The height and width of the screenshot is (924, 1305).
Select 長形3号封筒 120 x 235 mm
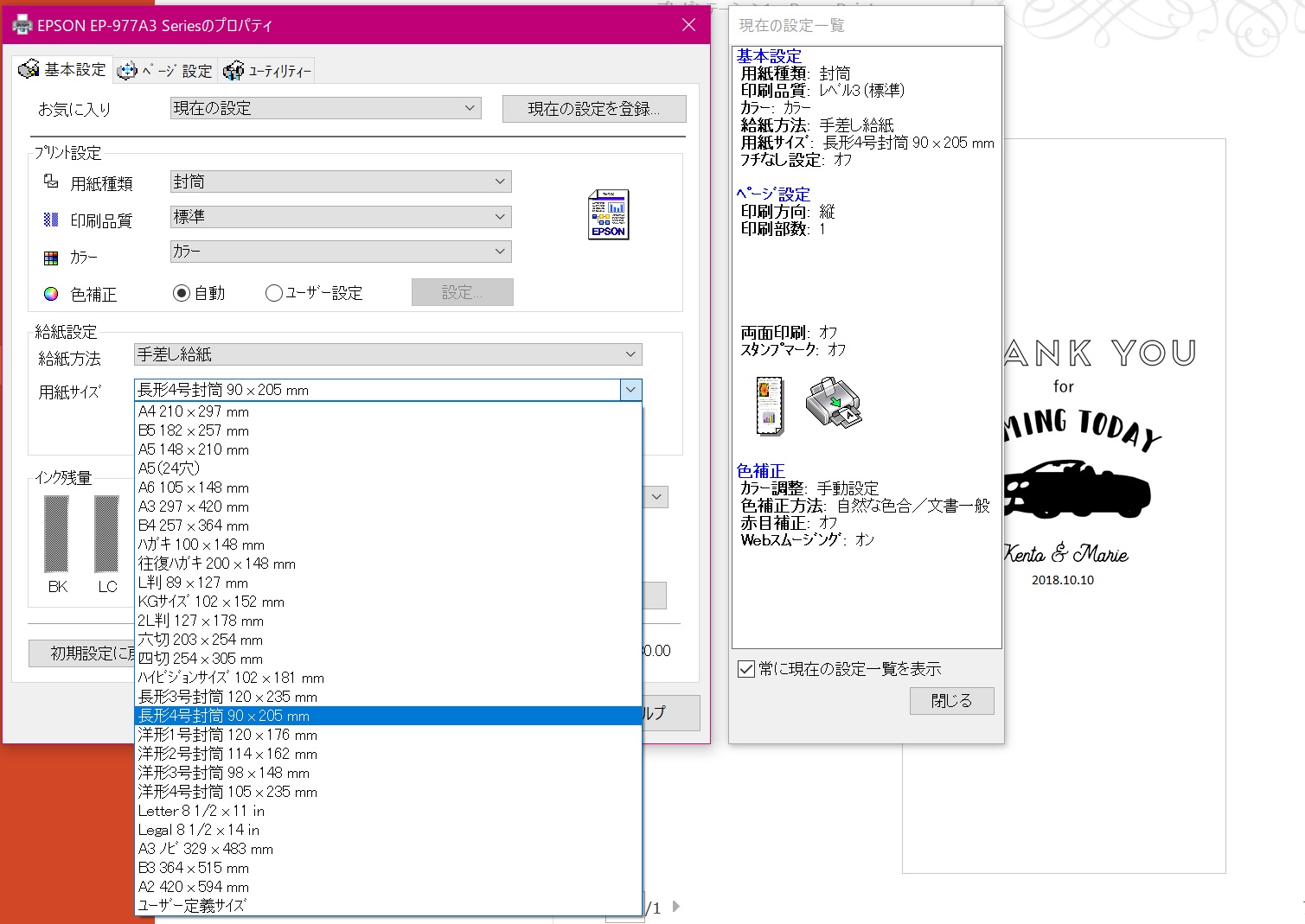[x=388, y=697]
